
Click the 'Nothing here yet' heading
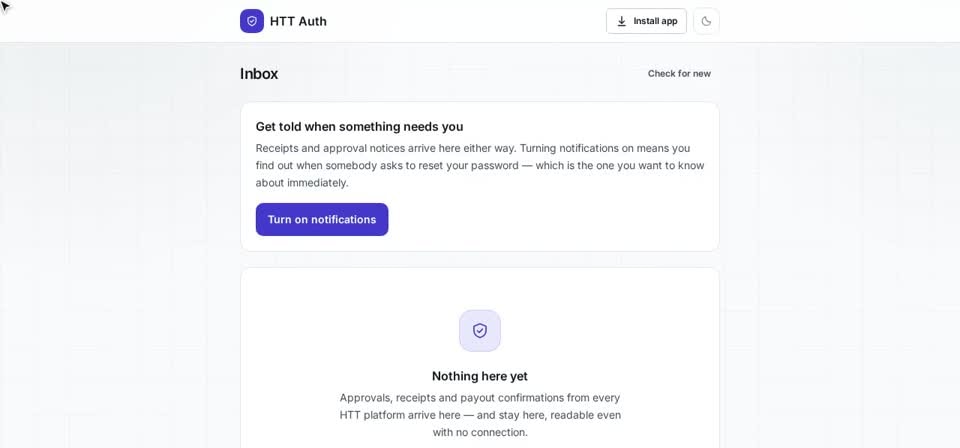tap(480, 376)
